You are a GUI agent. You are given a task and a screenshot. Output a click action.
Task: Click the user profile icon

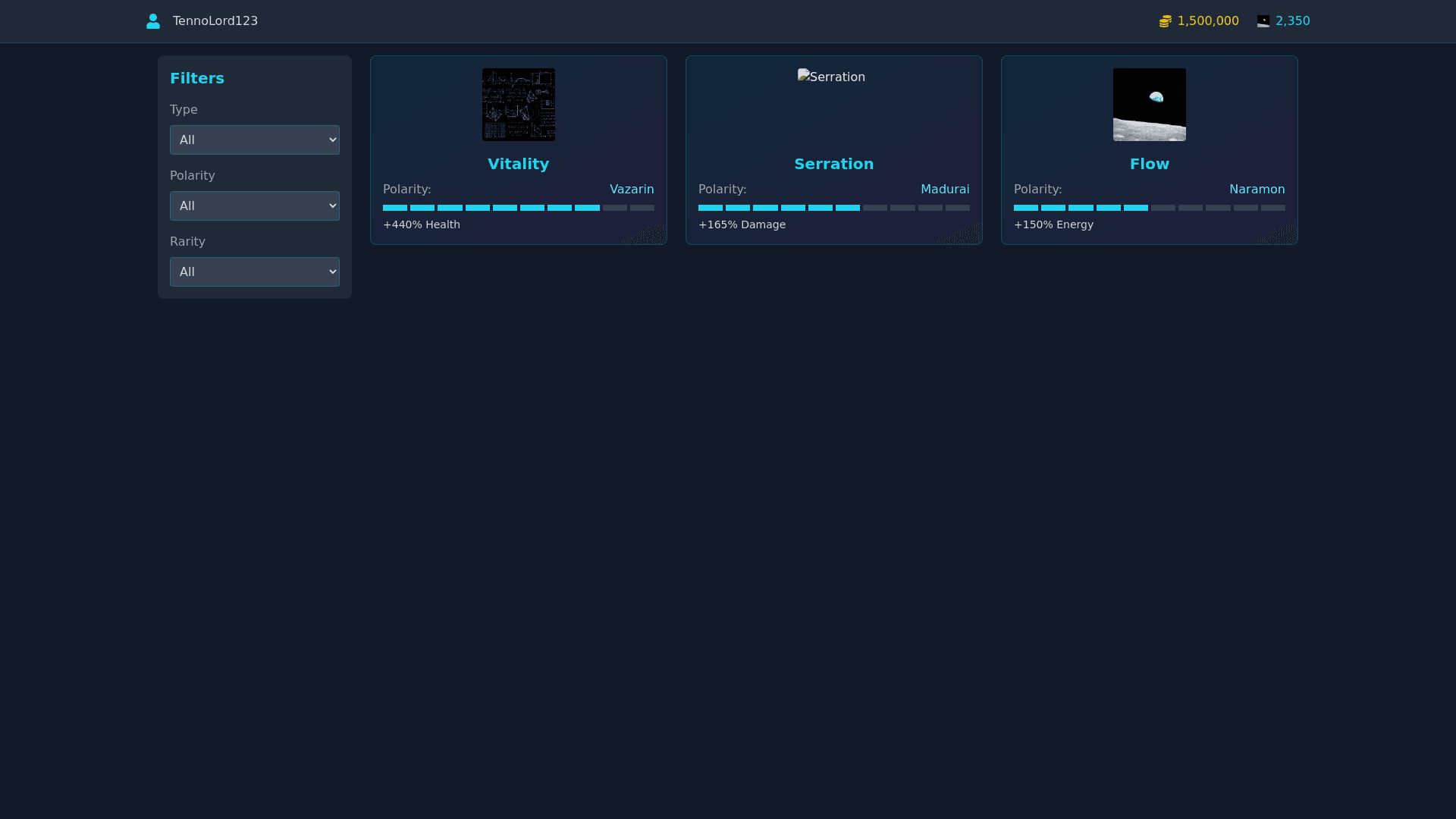coord(153,20)
